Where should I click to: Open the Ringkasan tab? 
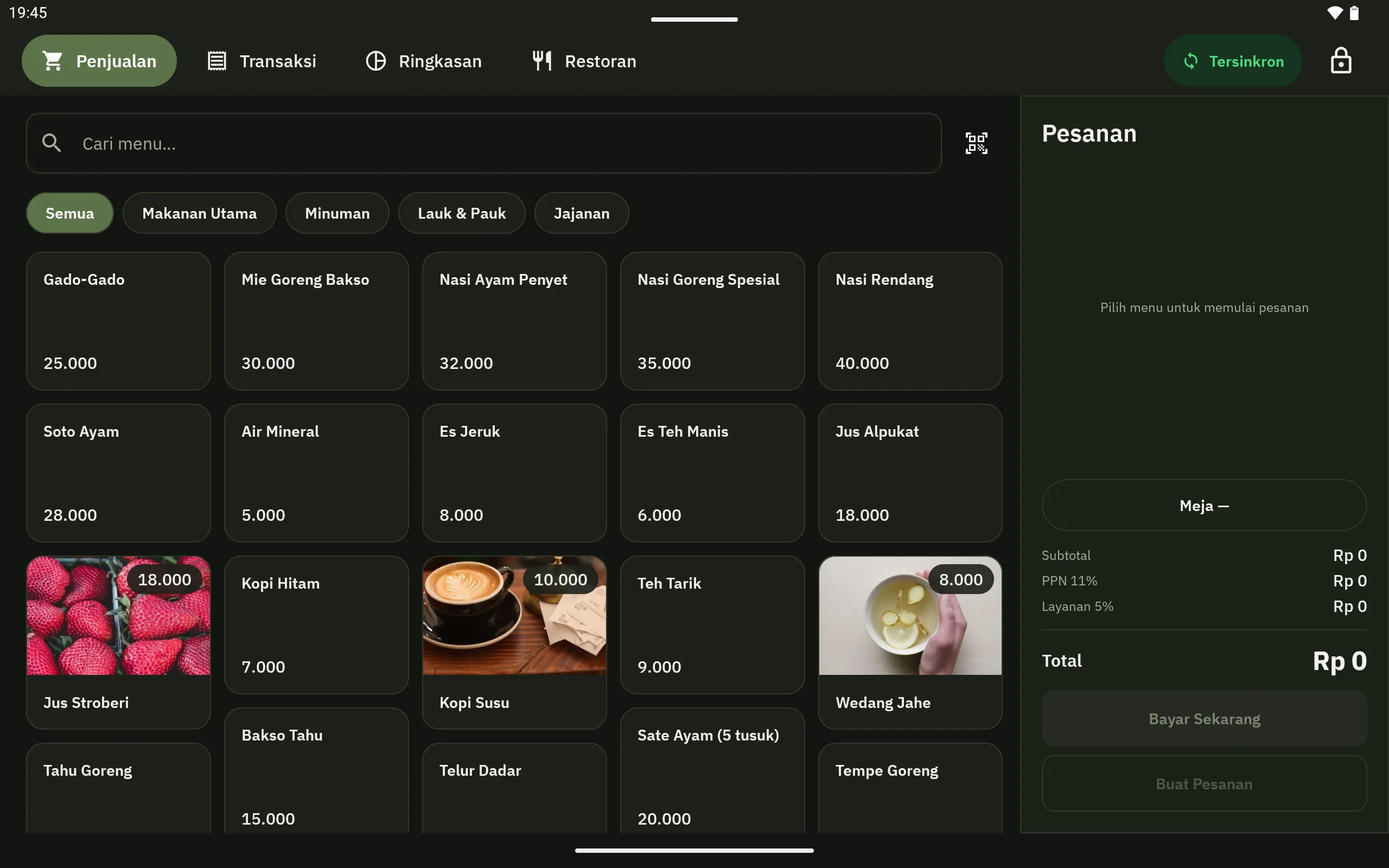424,61
